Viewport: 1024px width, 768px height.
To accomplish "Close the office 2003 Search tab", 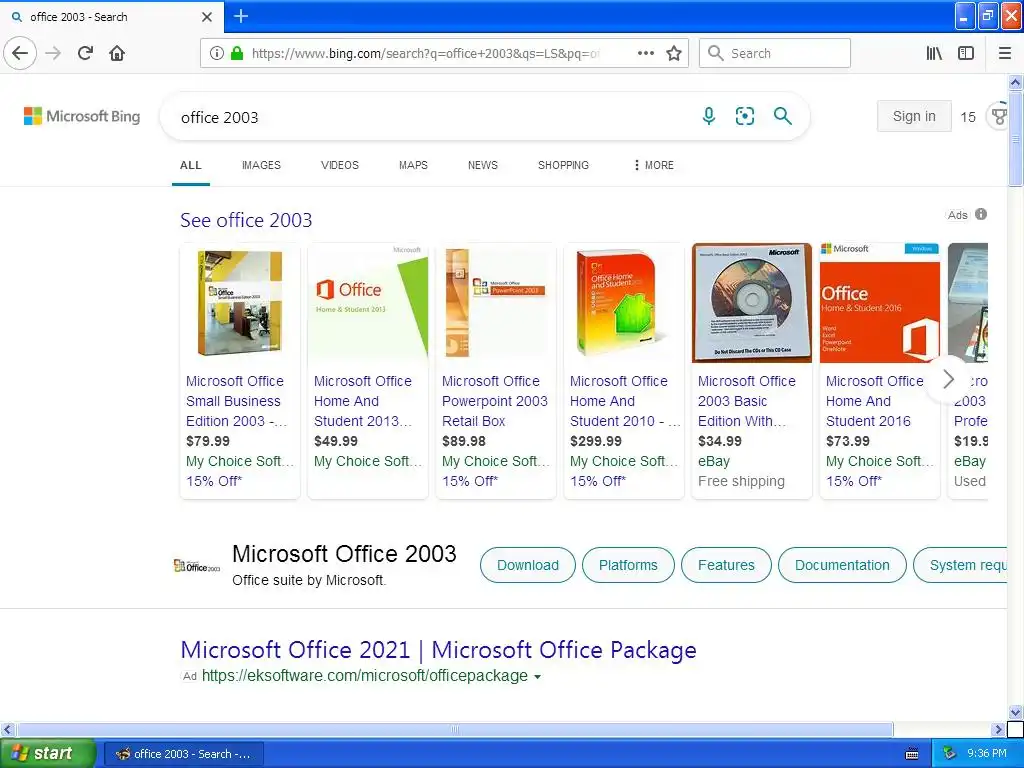I will pos(206,17).
